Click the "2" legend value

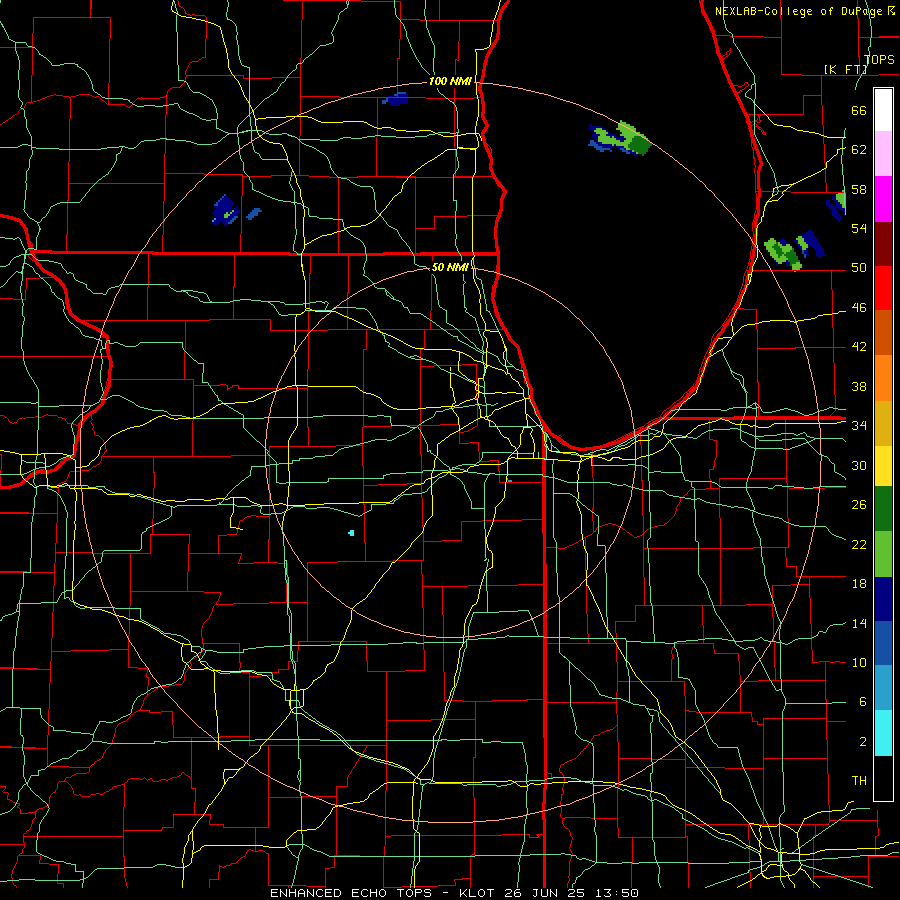coord(863,742)
